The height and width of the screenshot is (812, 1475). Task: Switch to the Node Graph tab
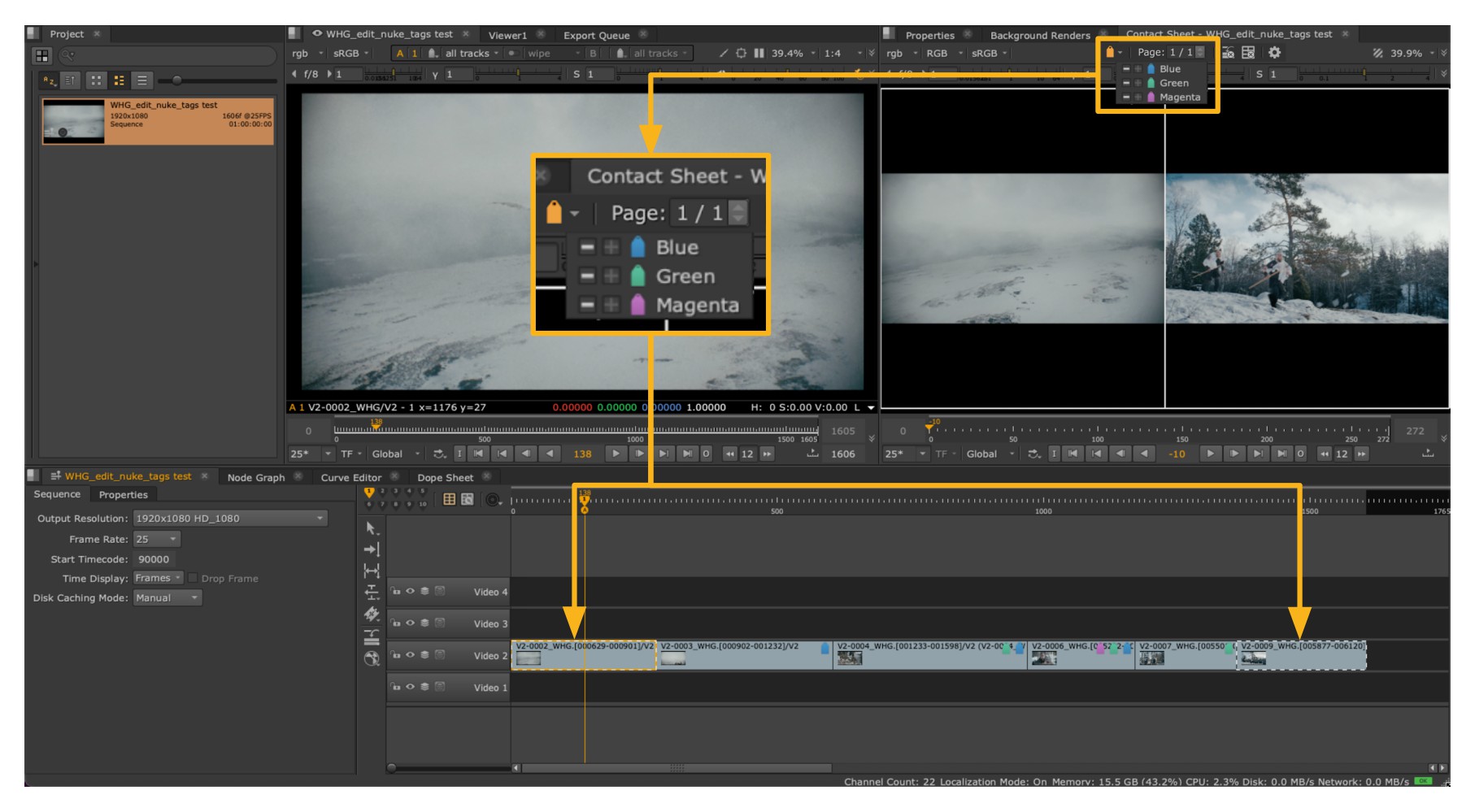255,478
